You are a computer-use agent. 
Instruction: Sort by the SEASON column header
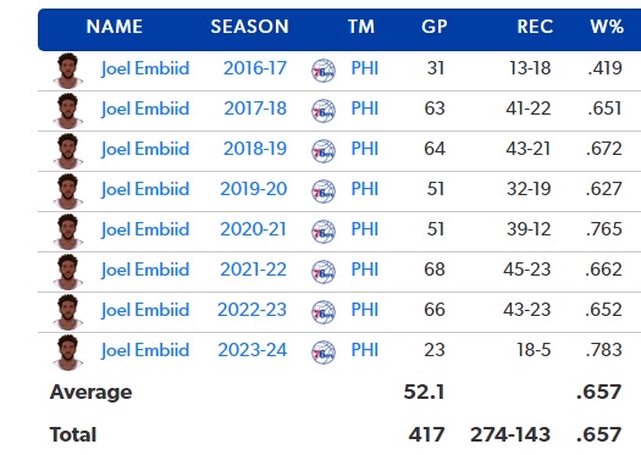249,27
